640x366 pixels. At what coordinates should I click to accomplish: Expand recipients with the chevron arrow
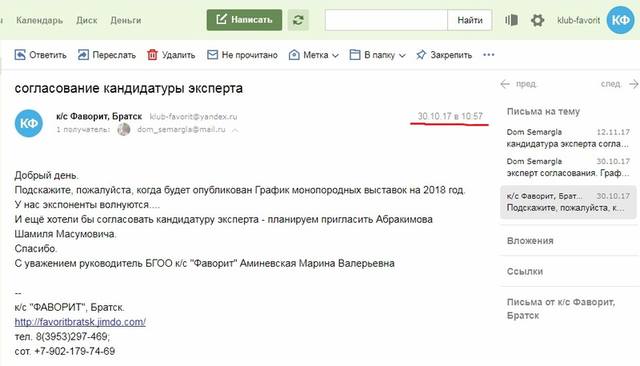click(235, 130)
